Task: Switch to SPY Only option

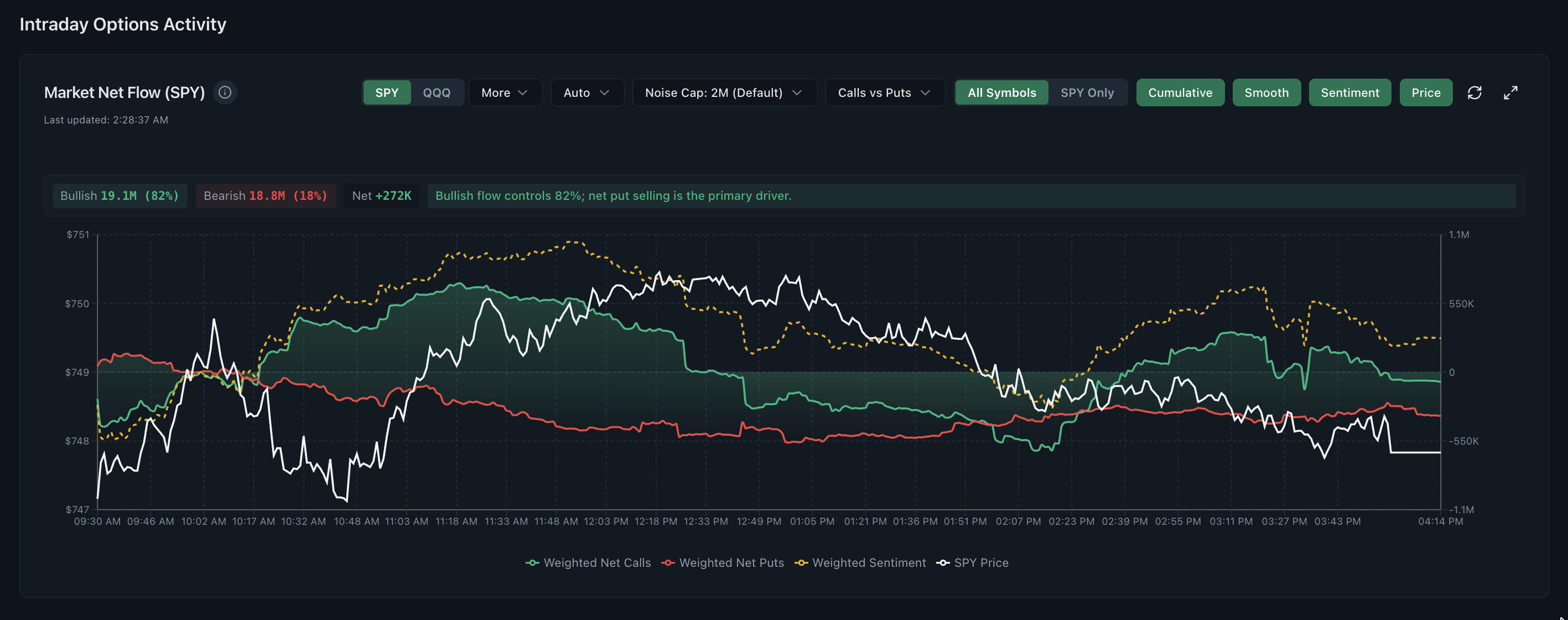Action: [1087, 92]
